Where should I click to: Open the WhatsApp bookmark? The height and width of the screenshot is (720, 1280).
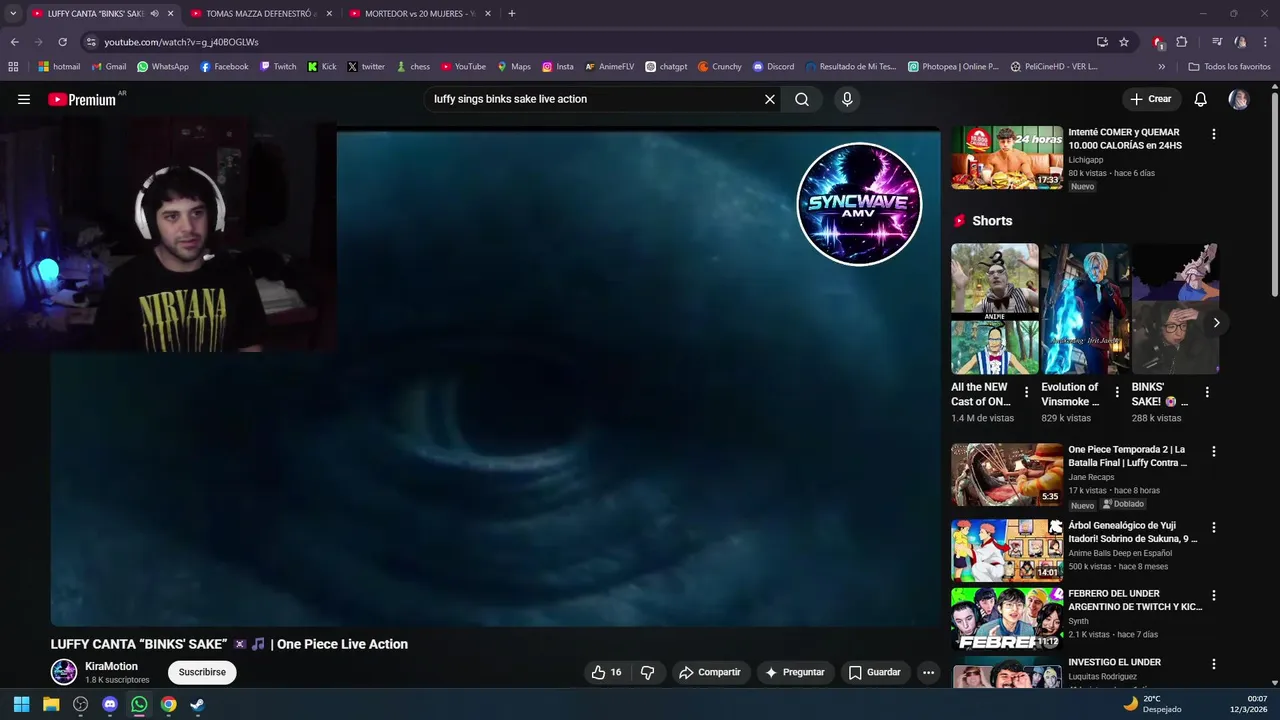pyautogui.click(x=162, y=67)
